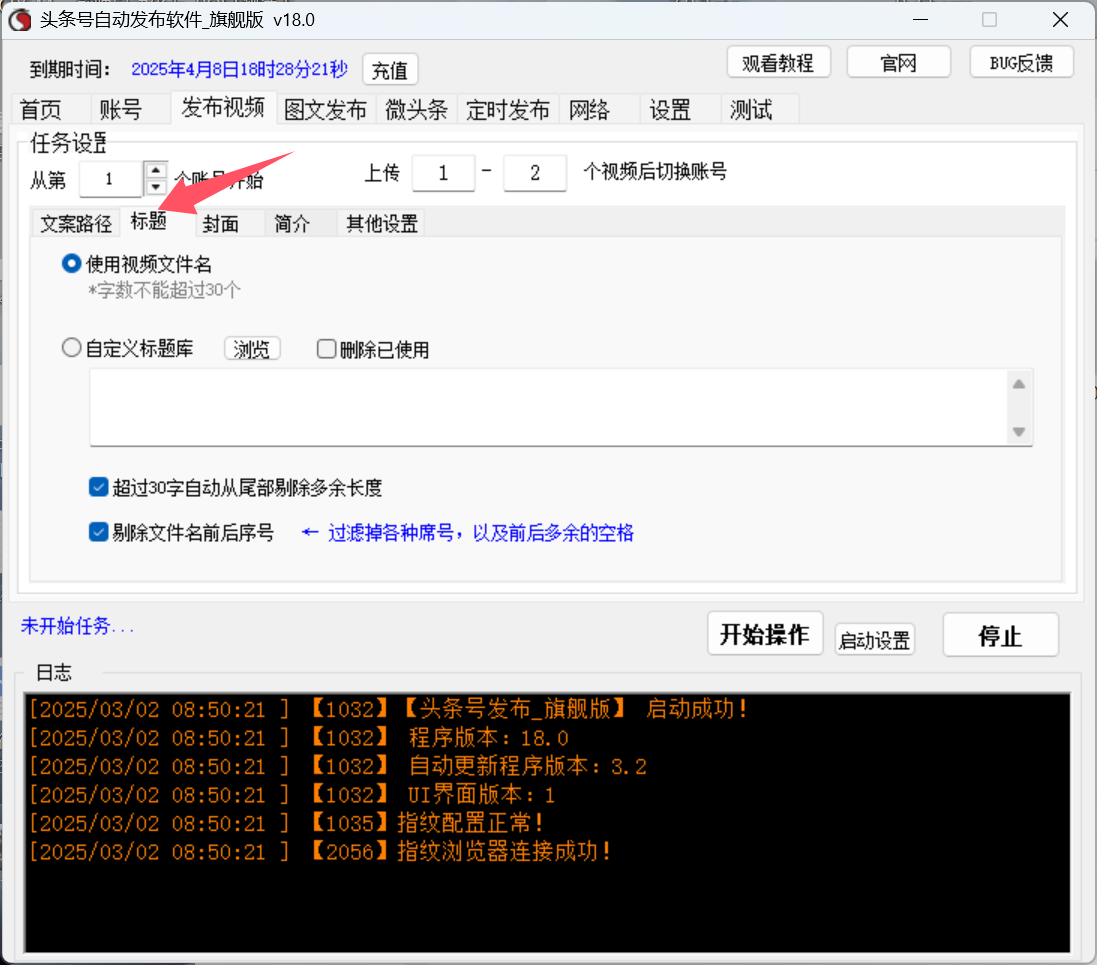This screenshot has width=1097, height=965.
Task: Click status text 未开始任务
Action: pos(77,626)
